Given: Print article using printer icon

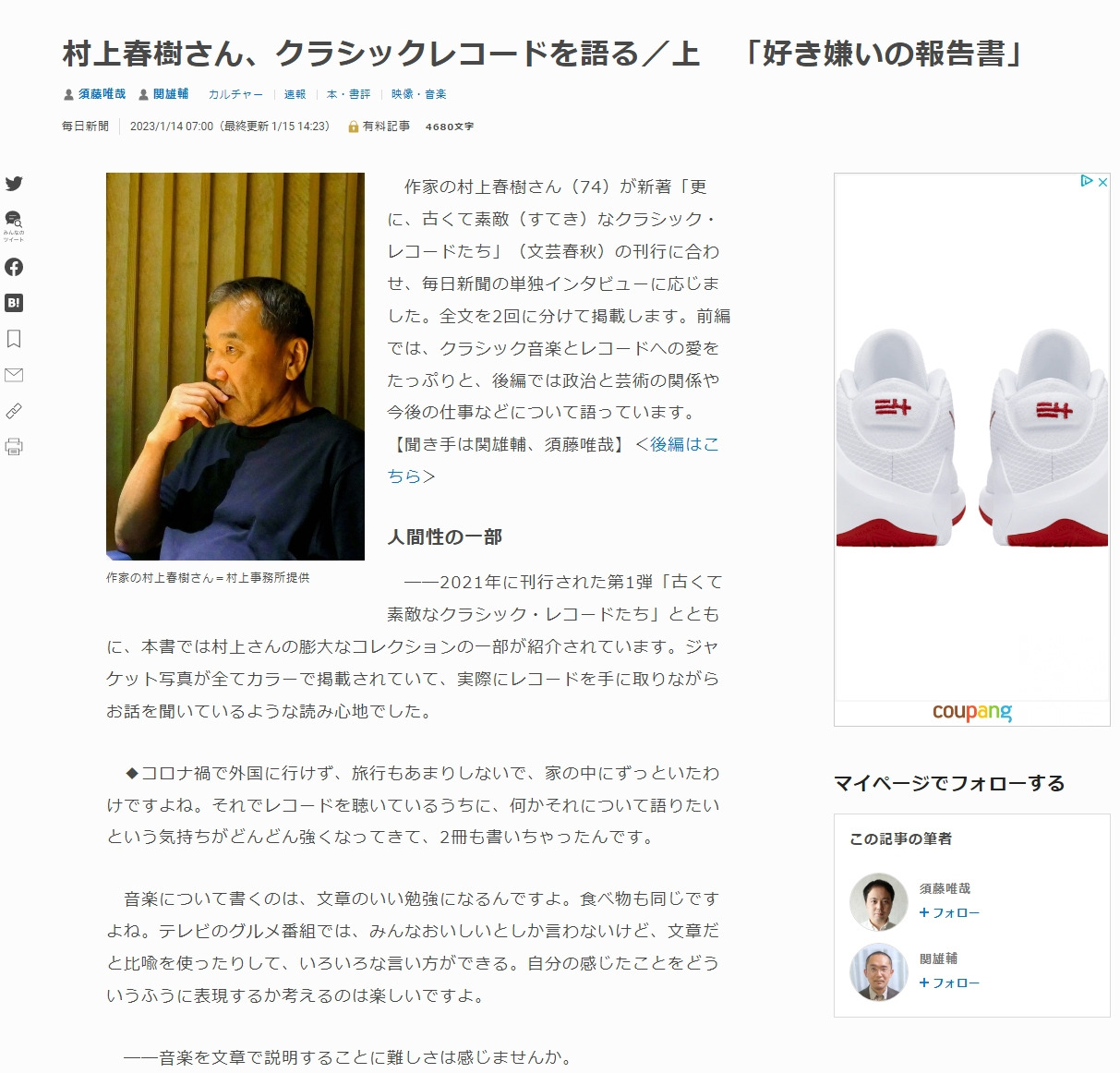Looking at the screenshot, I should coord(14,447).
